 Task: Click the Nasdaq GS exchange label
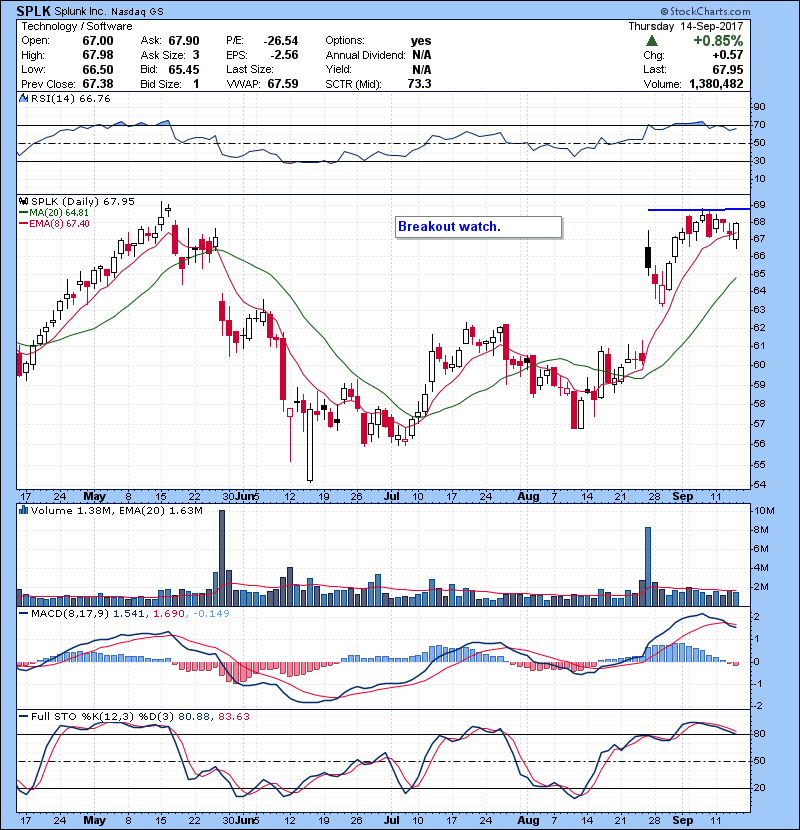[137, 12]
